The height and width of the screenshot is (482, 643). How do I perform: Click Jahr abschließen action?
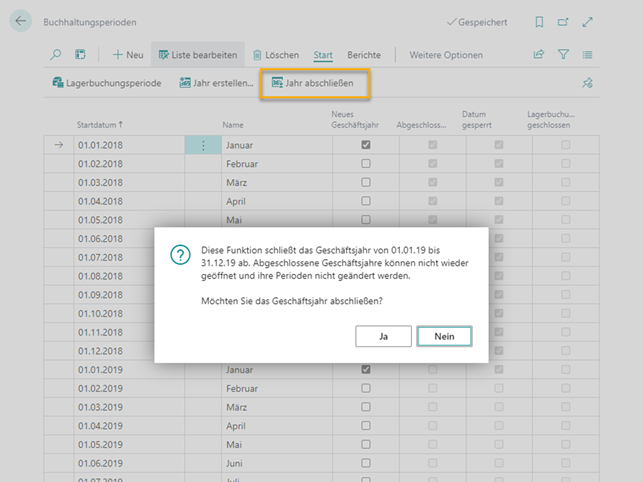pyautogui.click(x=316, y=83)
